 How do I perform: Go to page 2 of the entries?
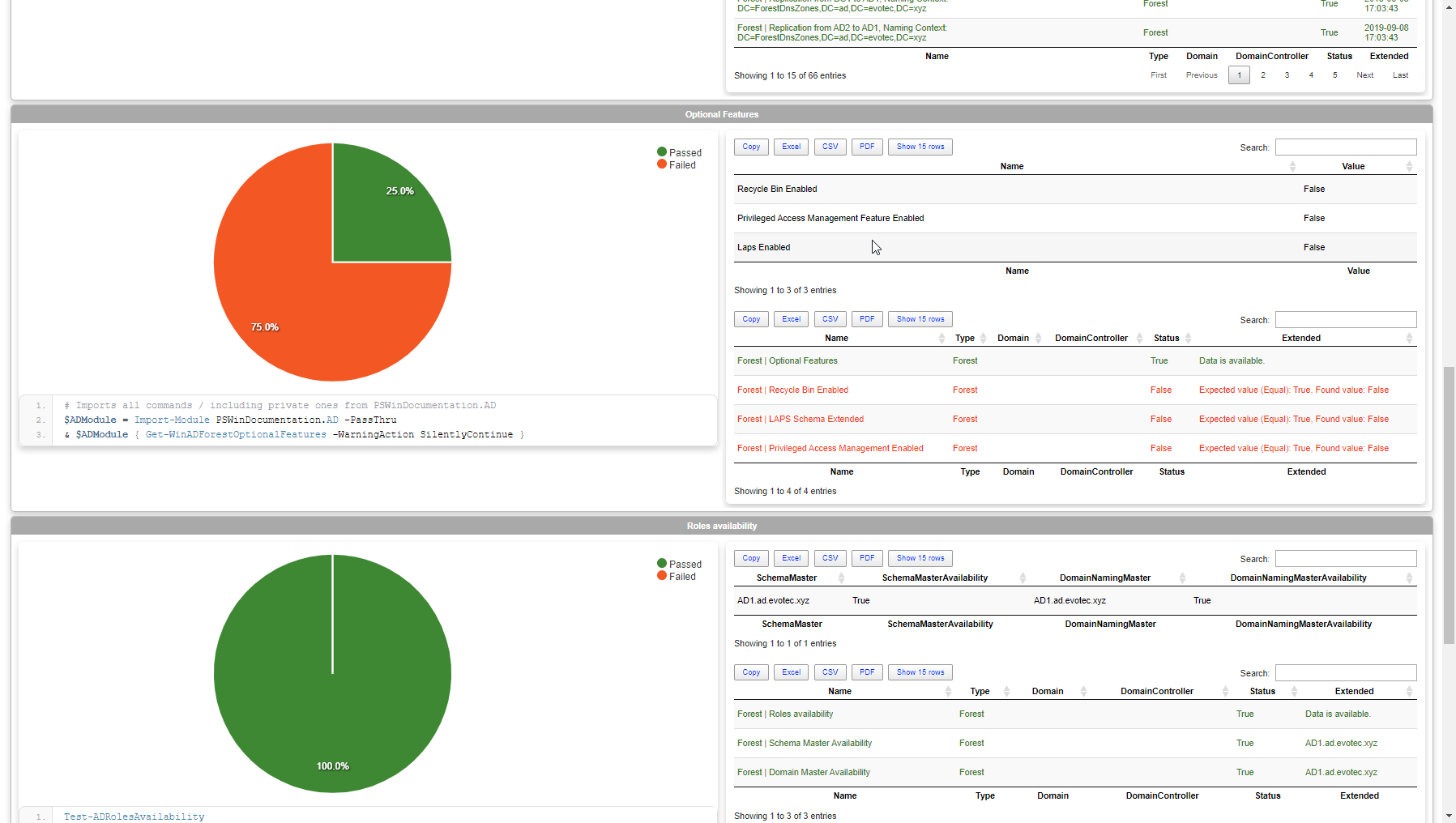point(1262,75)
